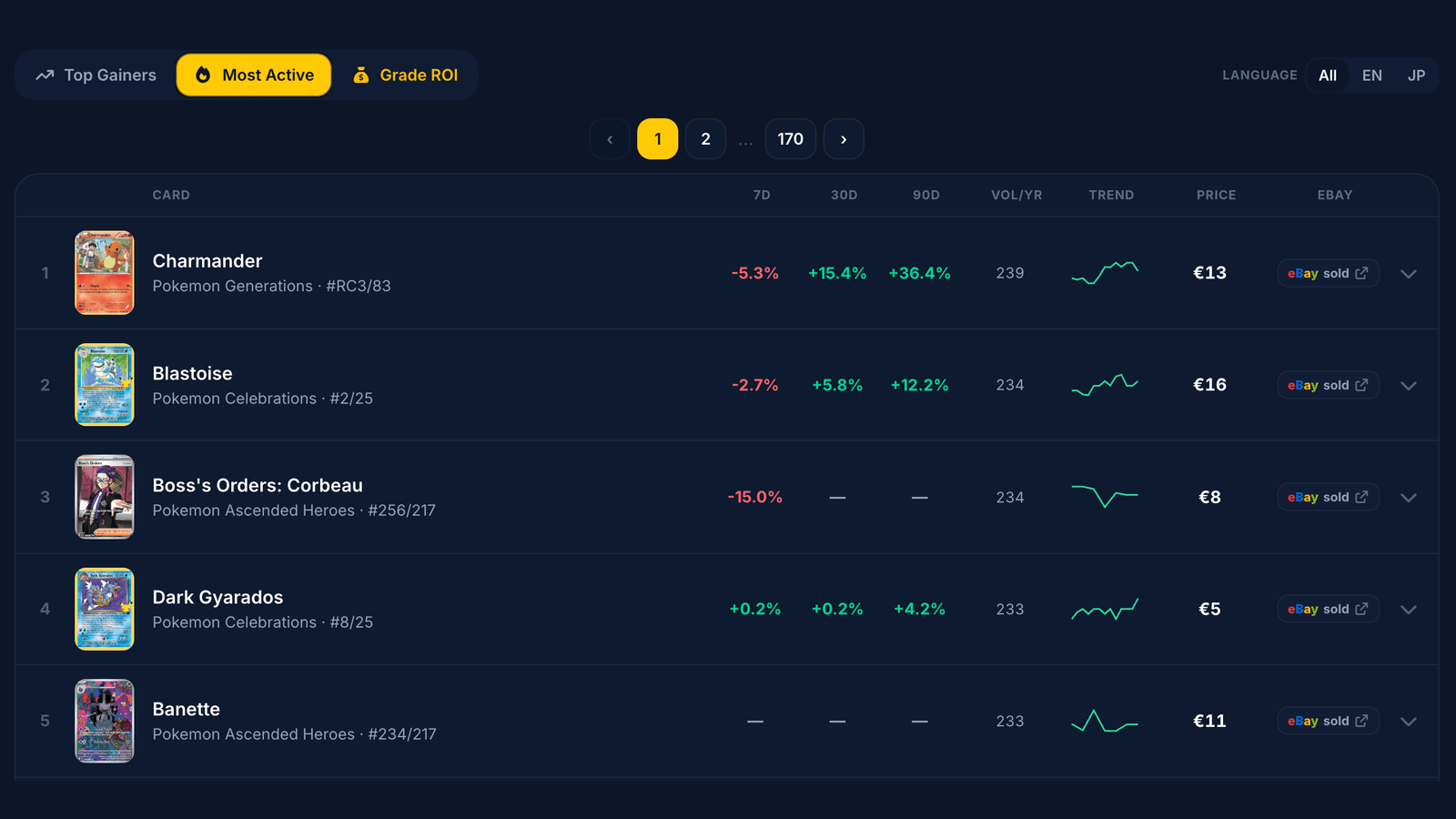Image resolution: width=1456 pixels, height=819 pixels.
Task: Sort by the VOL/YR column header
Action: 1016,195
